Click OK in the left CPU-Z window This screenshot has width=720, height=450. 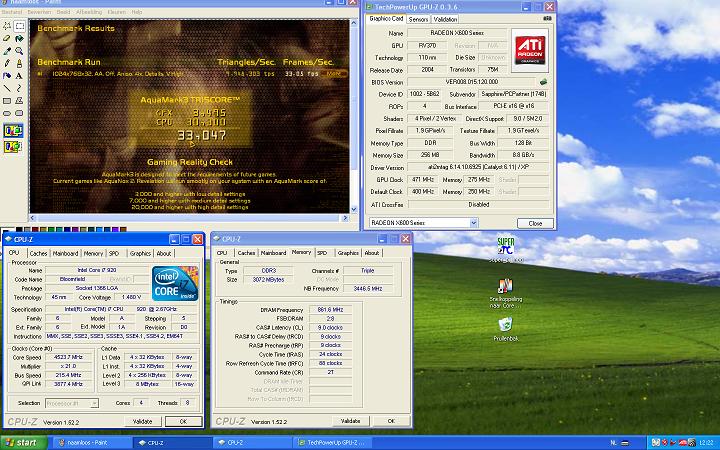(x=183, y=422)
